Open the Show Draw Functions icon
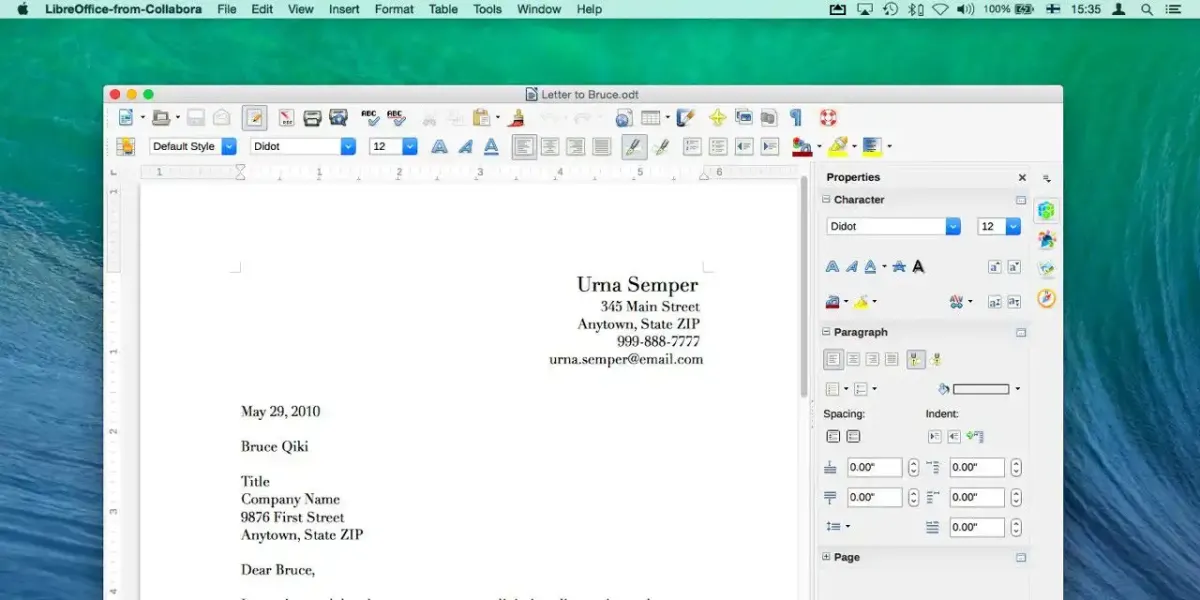Viewport: 1200px width, 600px height. (x=686, y=118)
